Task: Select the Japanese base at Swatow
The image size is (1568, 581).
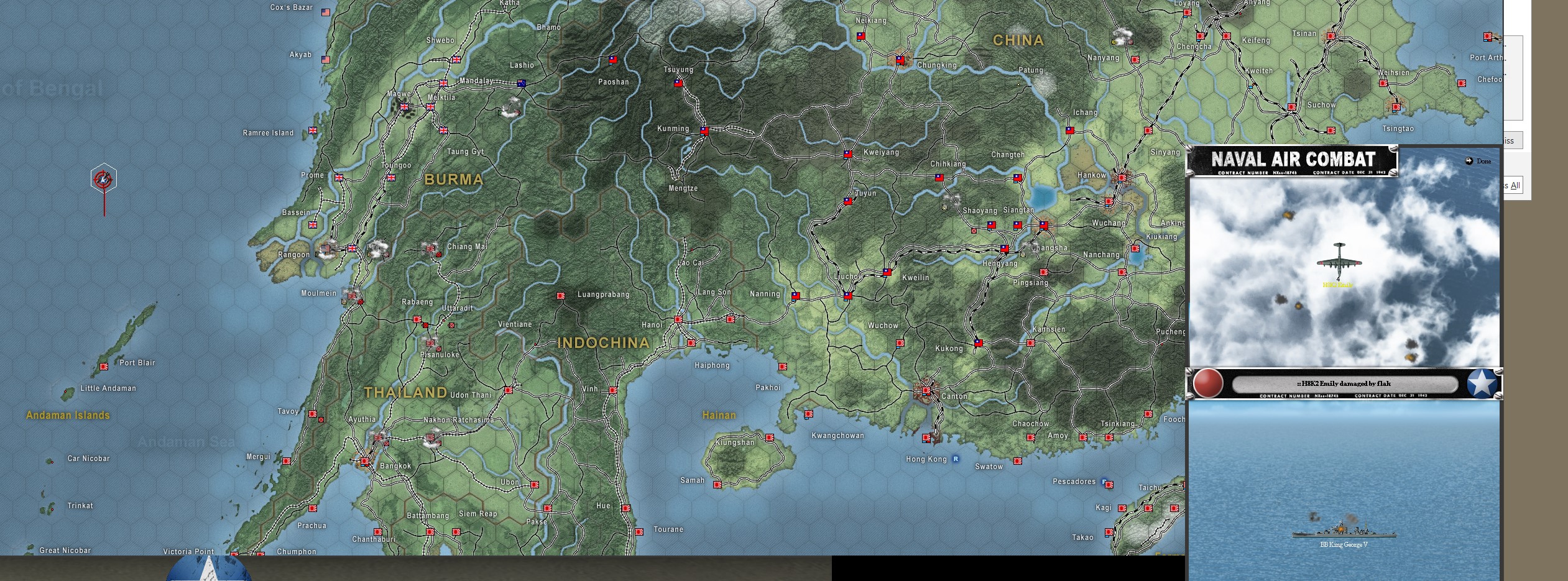Action: click(1017, 461)
